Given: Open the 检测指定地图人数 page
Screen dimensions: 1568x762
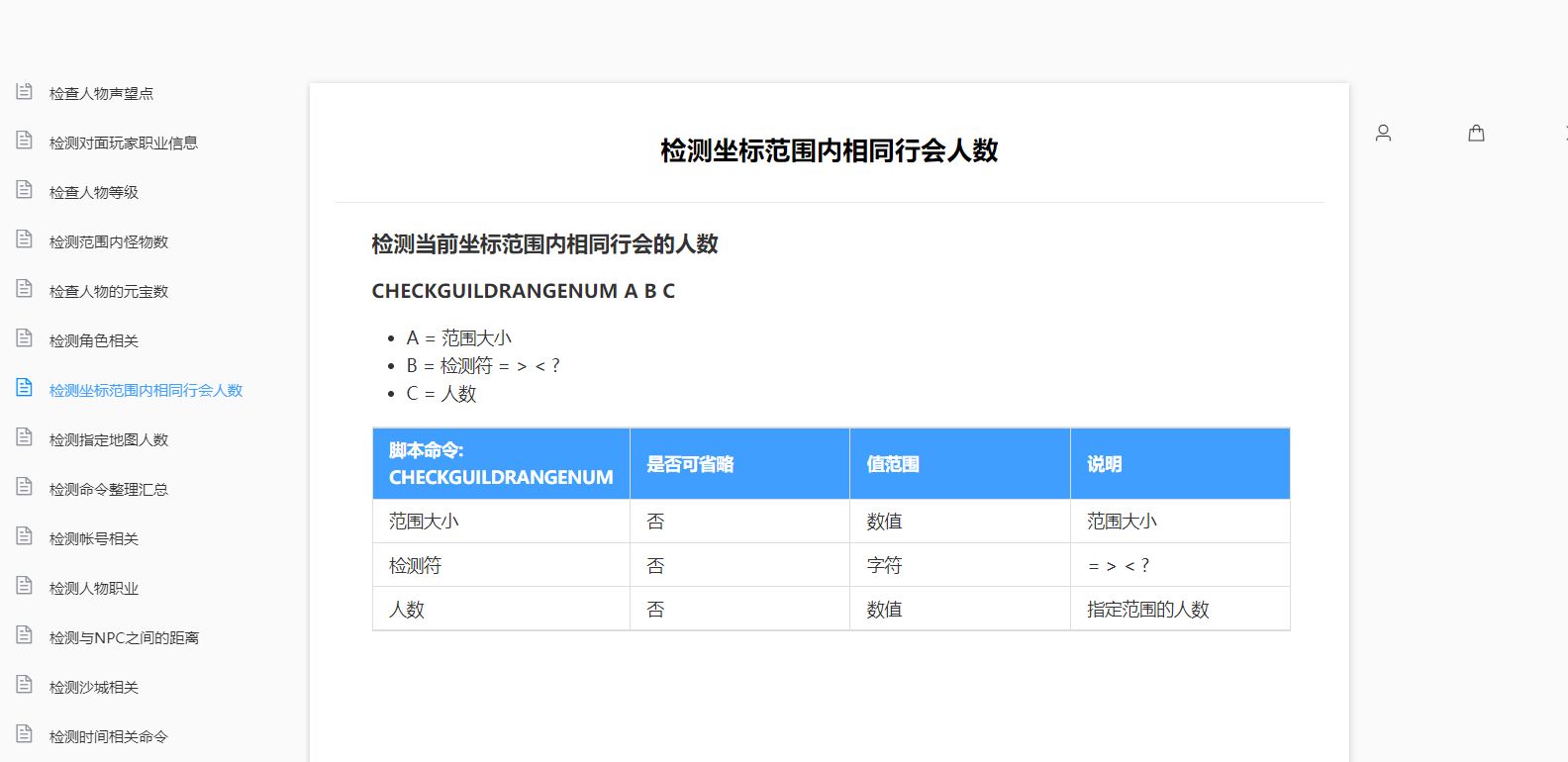Looking at the screenshot, I should (109, 440).
